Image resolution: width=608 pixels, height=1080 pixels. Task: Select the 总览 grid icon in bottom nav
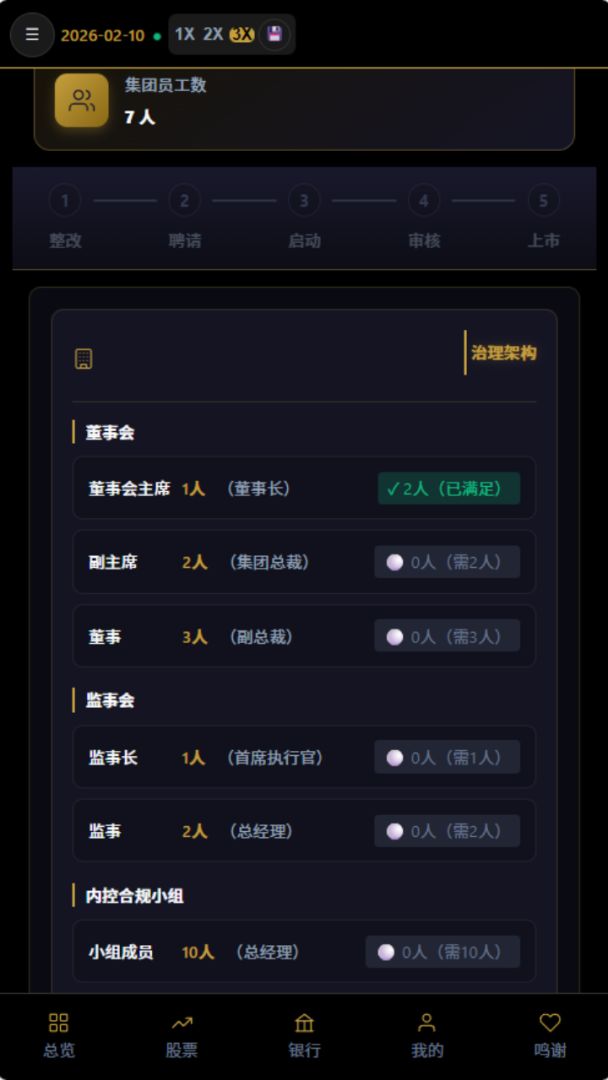(57, 1023)
